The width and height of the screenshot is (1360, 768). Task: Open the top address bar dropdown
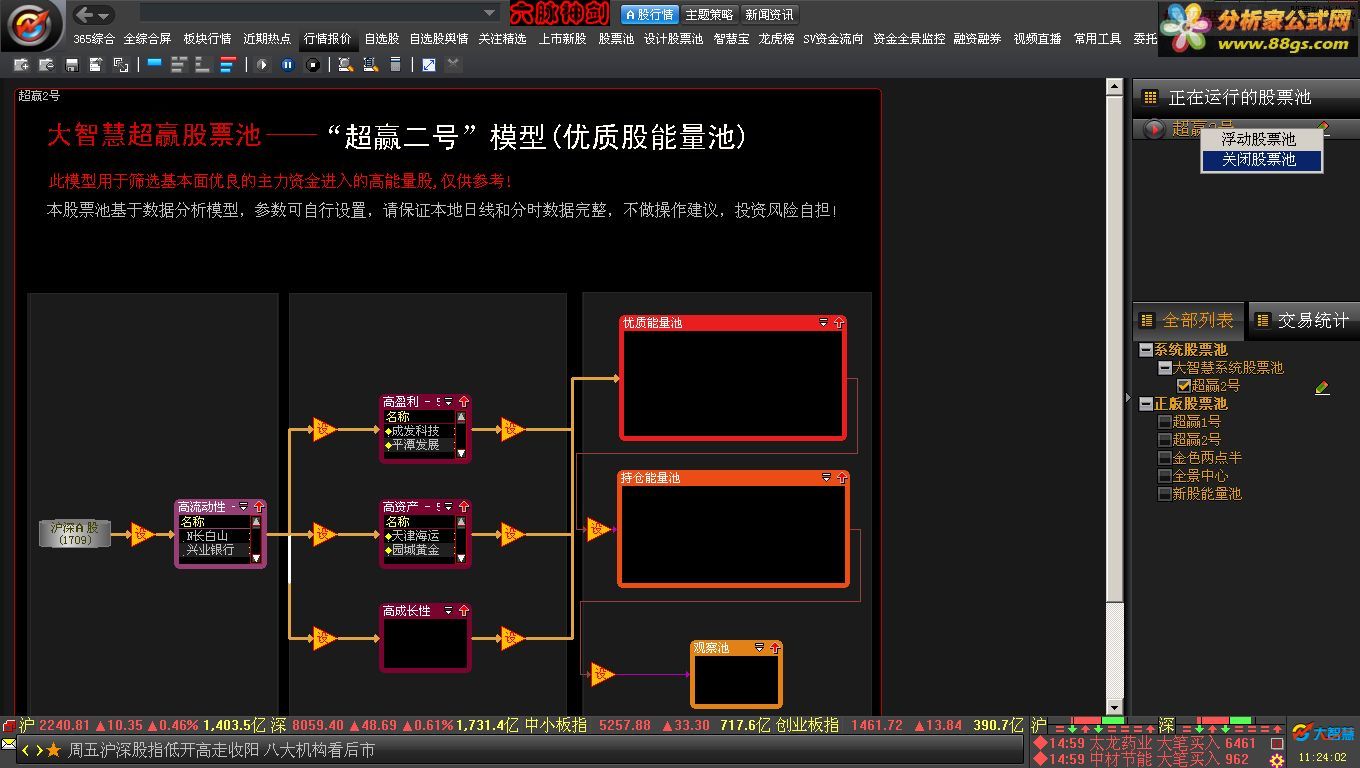click(490, 14)
